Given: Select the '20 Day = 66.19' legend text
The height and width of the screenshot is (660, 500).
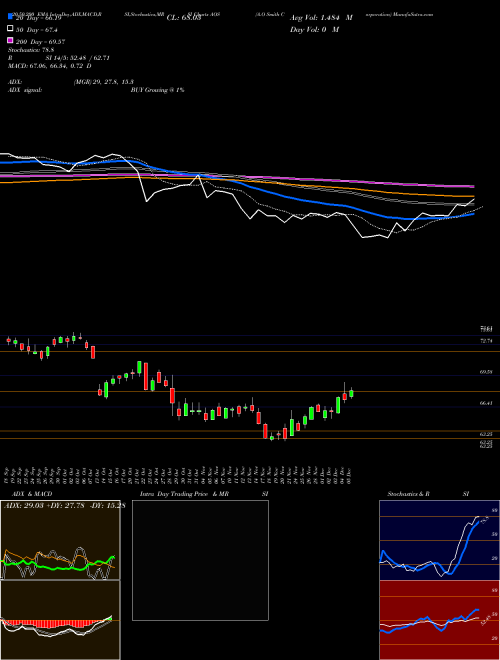Looking at the screenshot, I should (x=39, y=18).
